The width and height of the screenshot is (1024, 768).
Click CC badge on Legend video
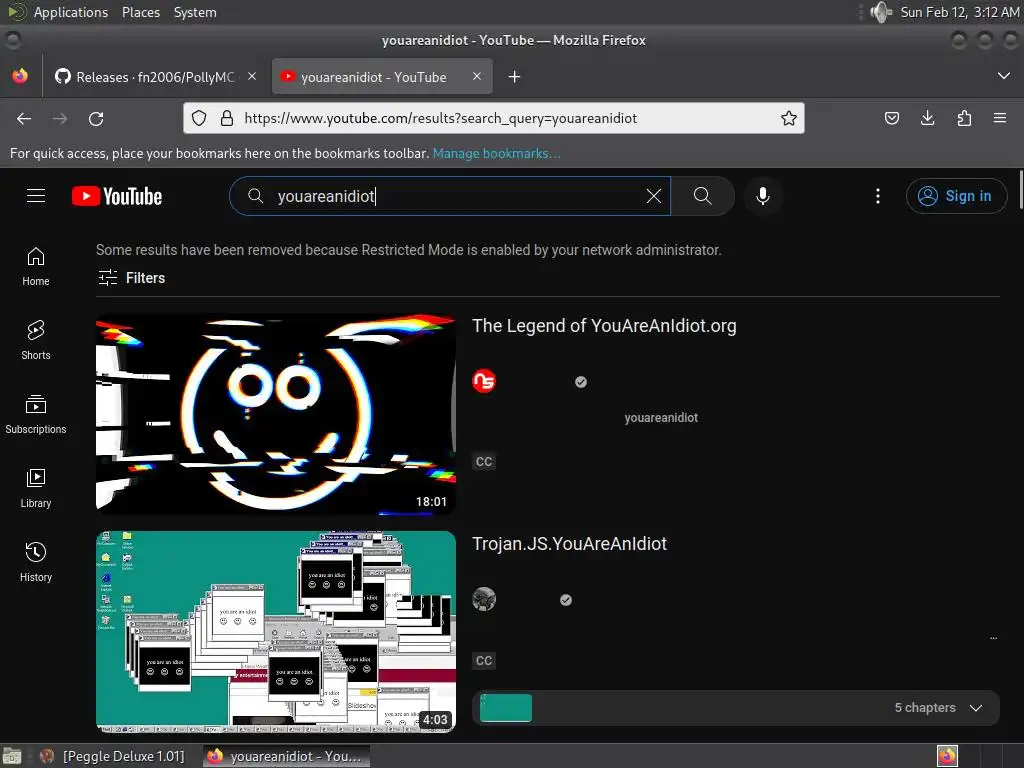(x=484, y=462)
